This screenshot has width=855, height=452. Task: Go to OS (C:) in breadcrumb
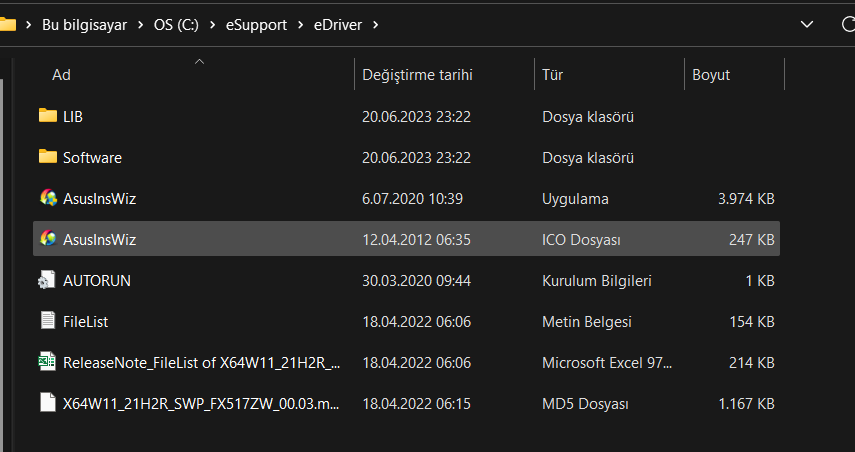(x=176, y=25)
